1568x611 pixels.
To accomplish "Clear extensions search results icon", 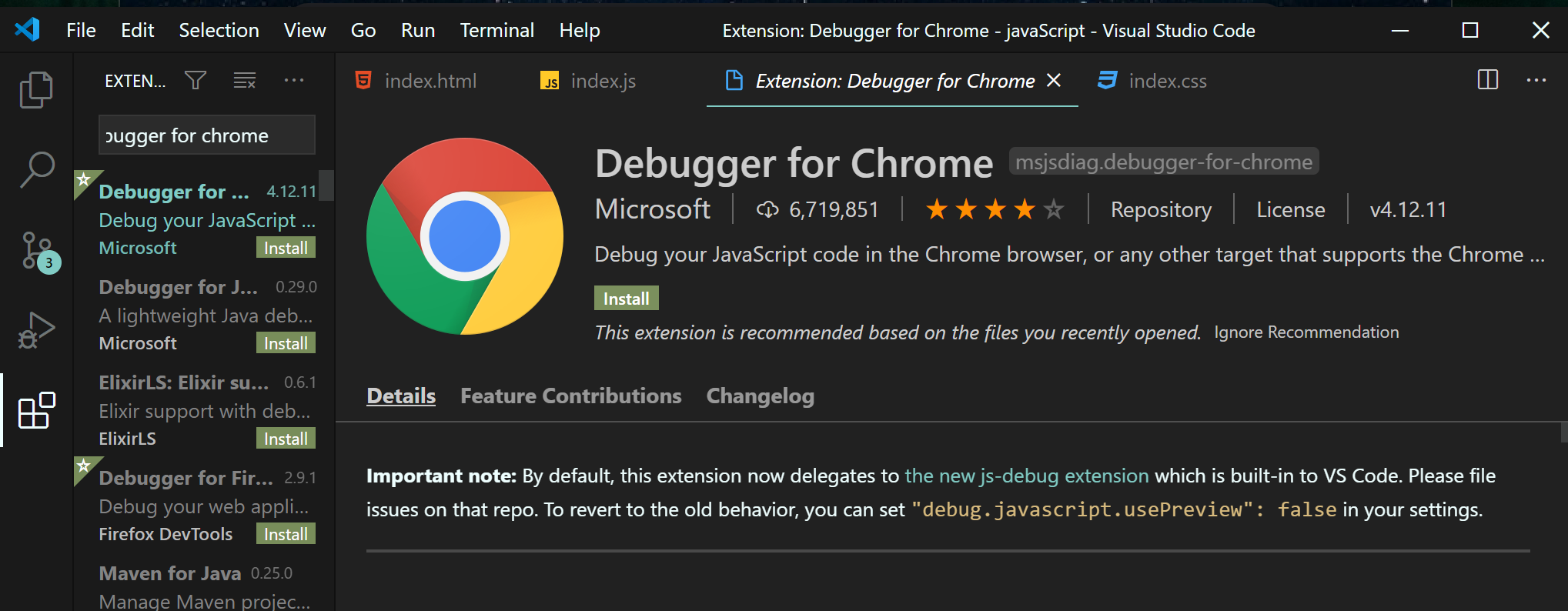I will pos(245,80).
